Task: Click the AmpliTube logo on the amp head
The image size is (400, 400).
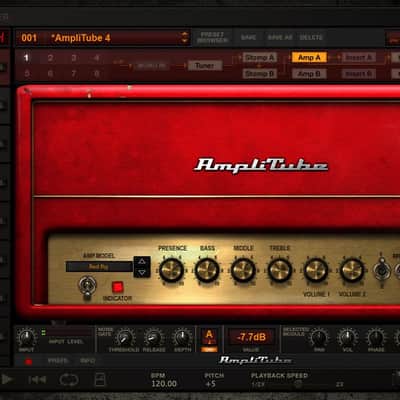Action: coord(261,166)
